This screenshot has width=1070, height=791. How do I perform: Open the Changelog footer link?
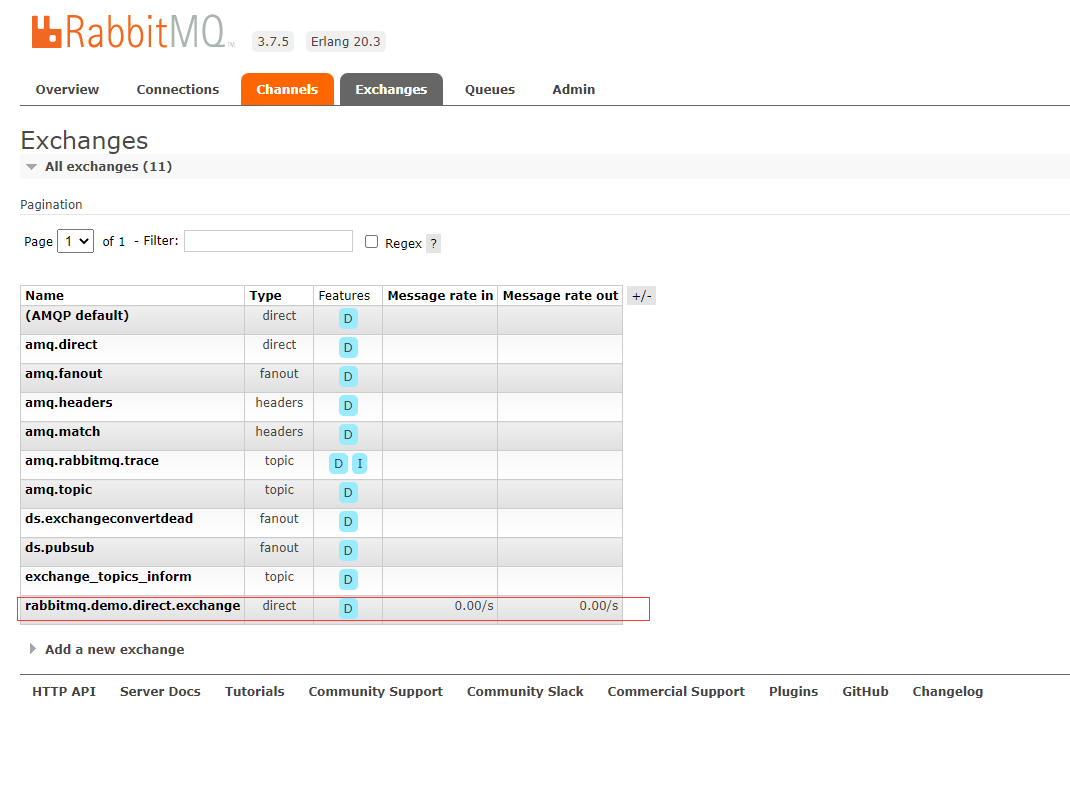pyautogui.click(x=948, y=691)
